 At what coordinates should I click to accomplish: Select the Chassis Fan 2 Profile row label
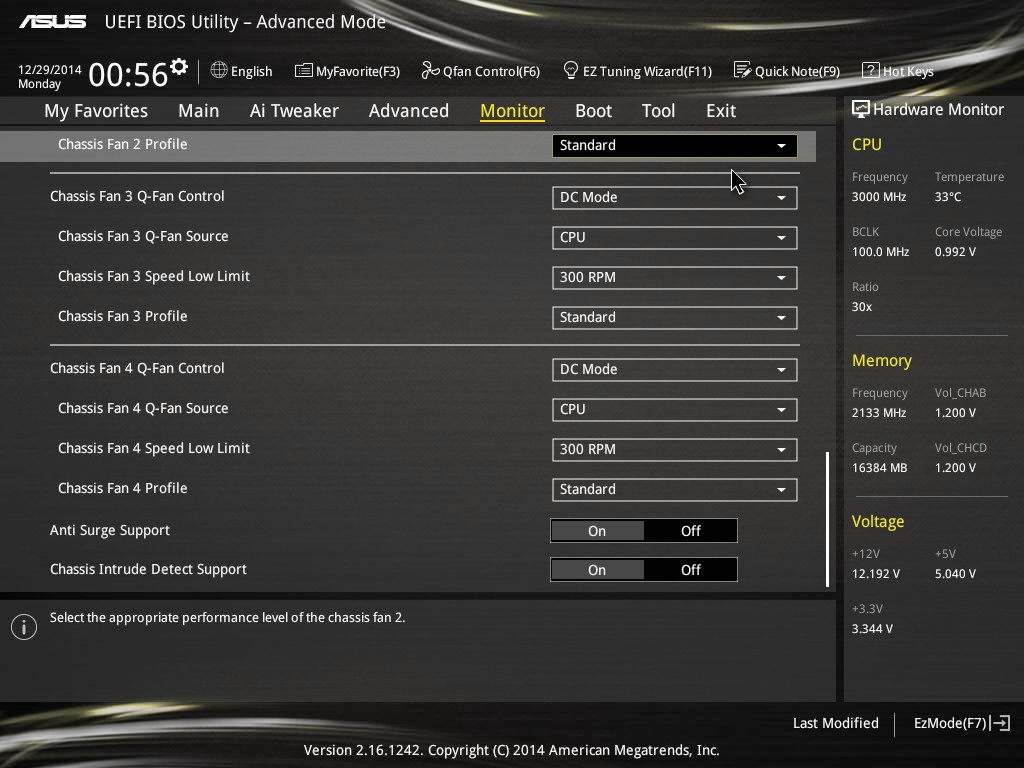[123, 144]
